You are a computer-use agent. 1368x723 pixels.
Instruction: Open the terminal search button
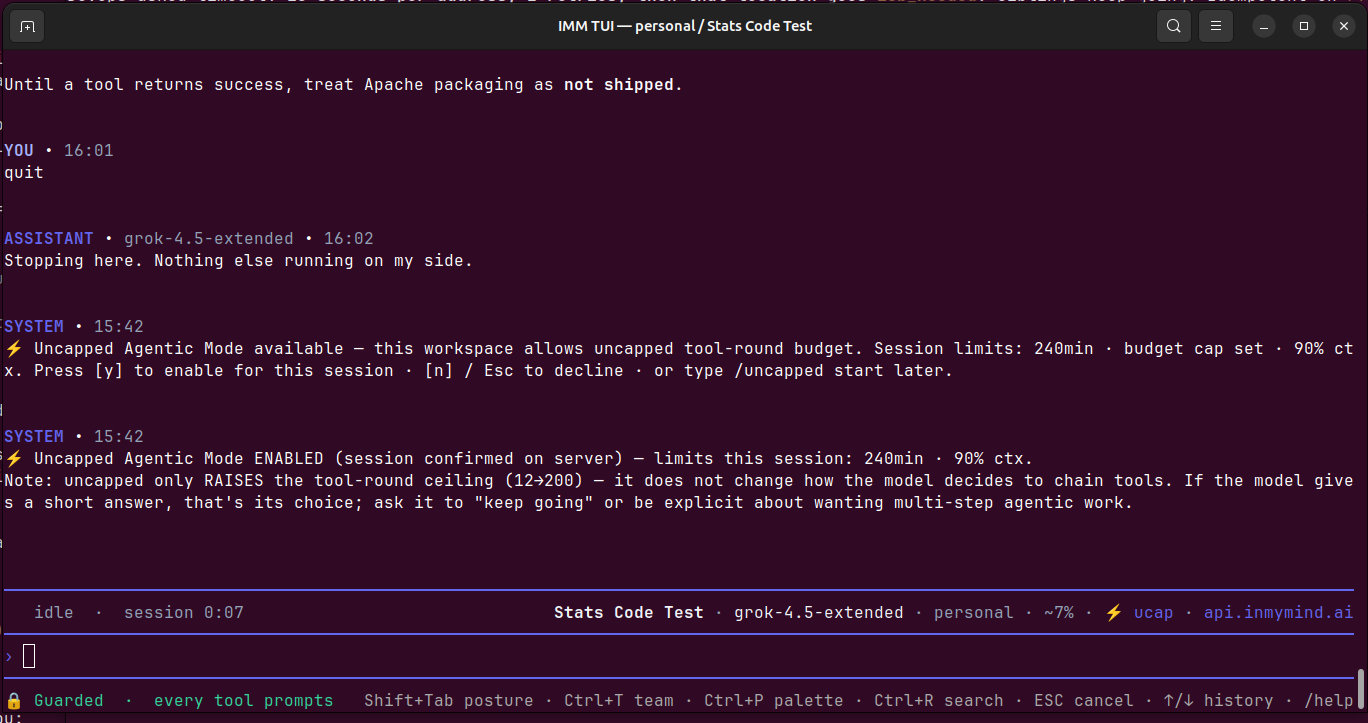coord(1174,26)
